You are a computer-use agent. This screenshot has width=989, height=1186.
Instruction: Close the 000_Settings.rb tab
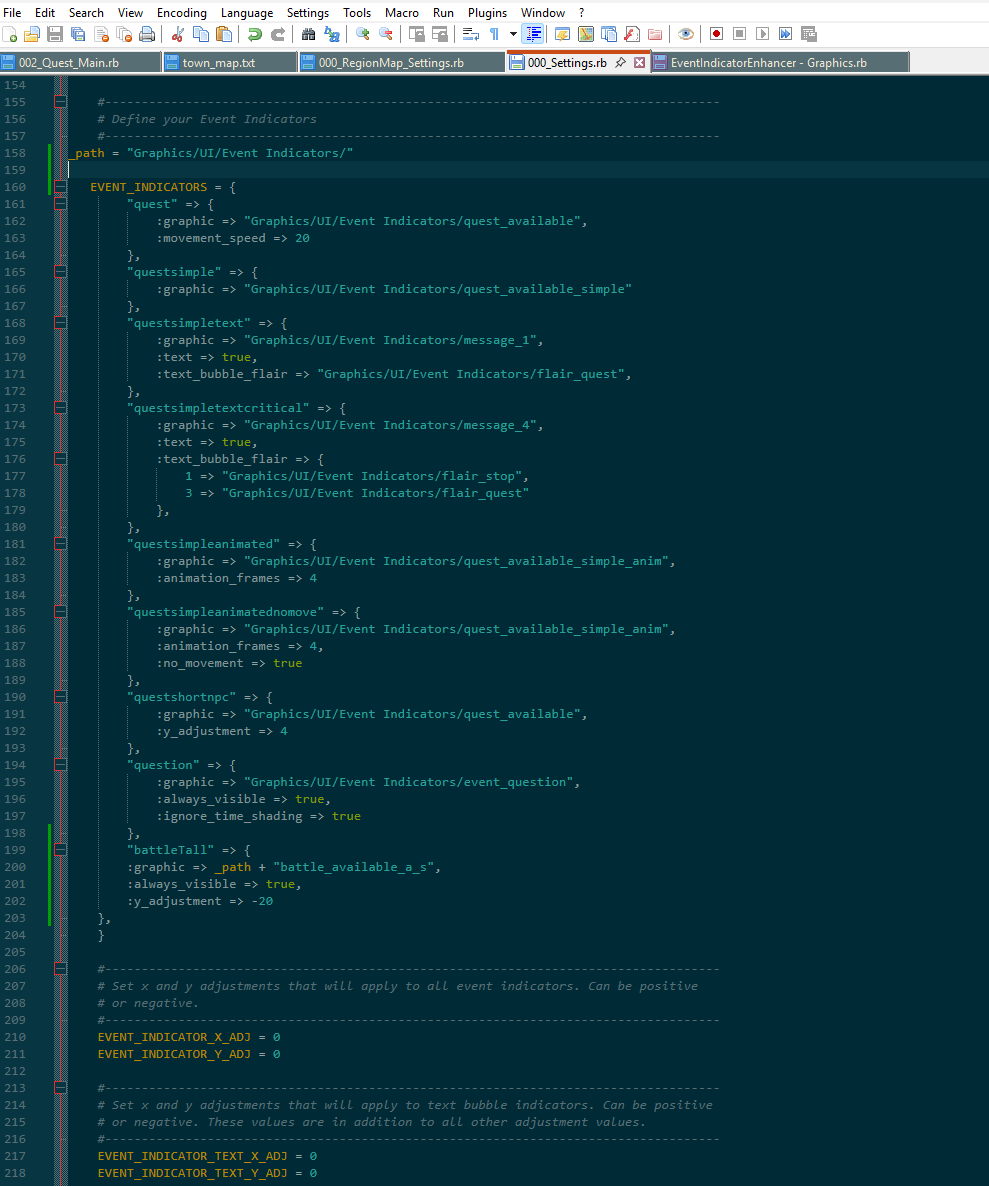coord(640,62)
